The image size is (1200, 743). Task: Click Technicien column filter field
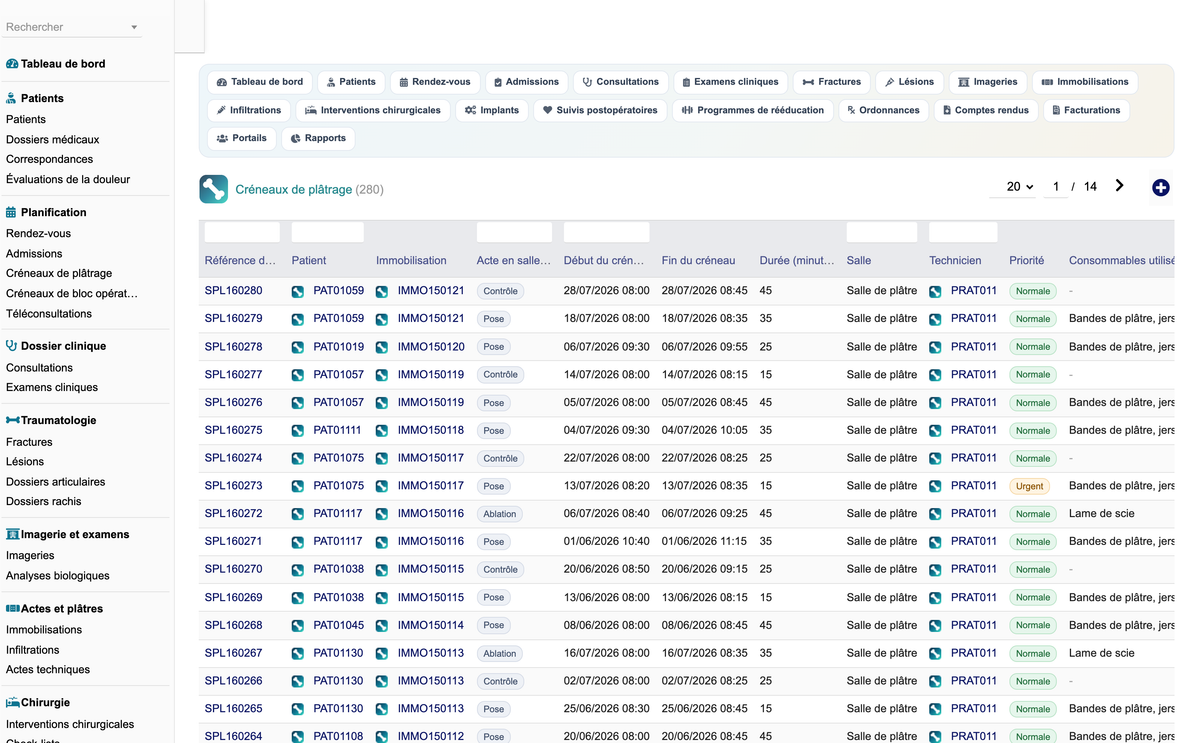963,232
